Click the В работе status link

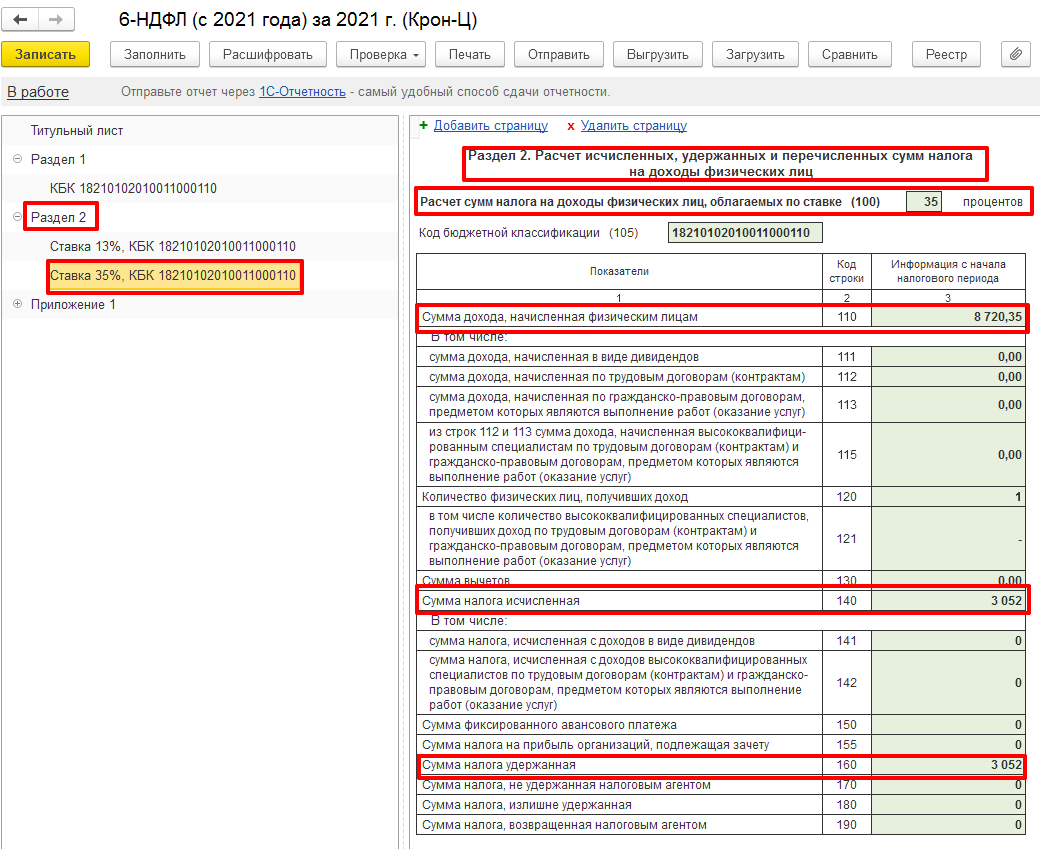coord(38,92)
